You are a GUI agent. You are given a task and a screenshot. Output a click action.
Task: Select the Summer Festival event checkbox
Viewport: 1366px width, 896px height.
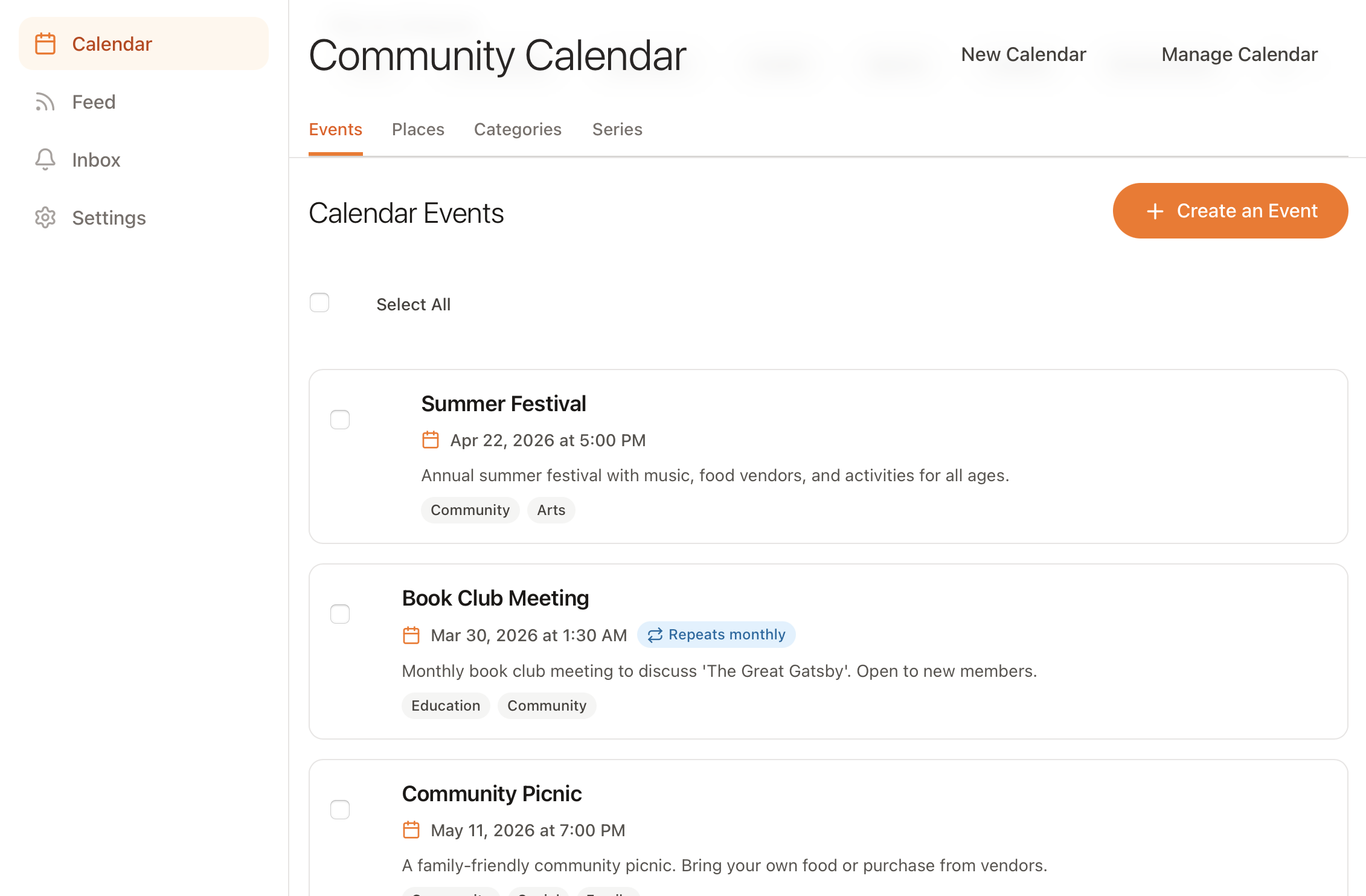(340, 419)
